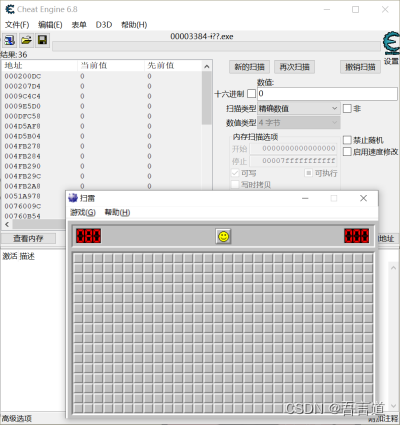
Task: Click the 查看内存 memory view button
Action: point(28,238)
